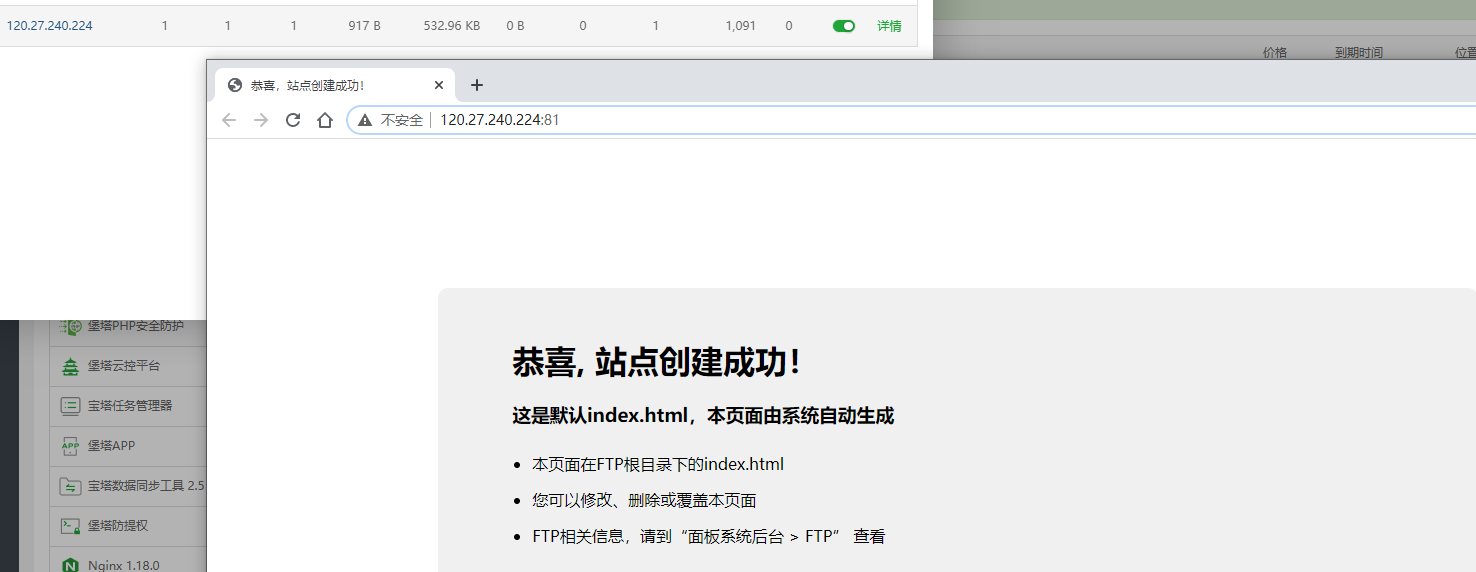Click the 1,091 value in table
The height and width of the screenshot is (572, 1476).
click(741, 26)
